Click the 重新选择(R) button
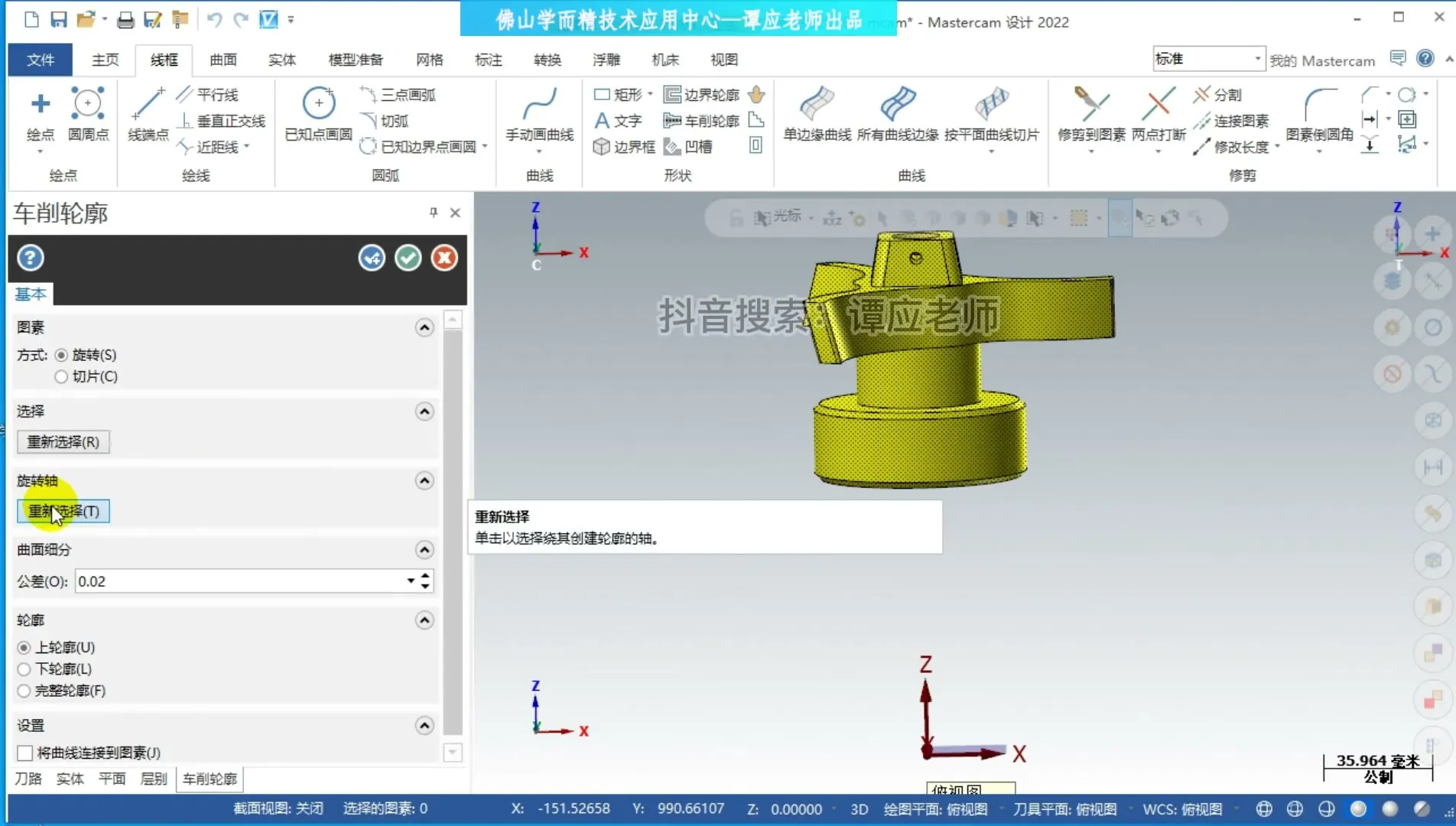 click(63, 442)
